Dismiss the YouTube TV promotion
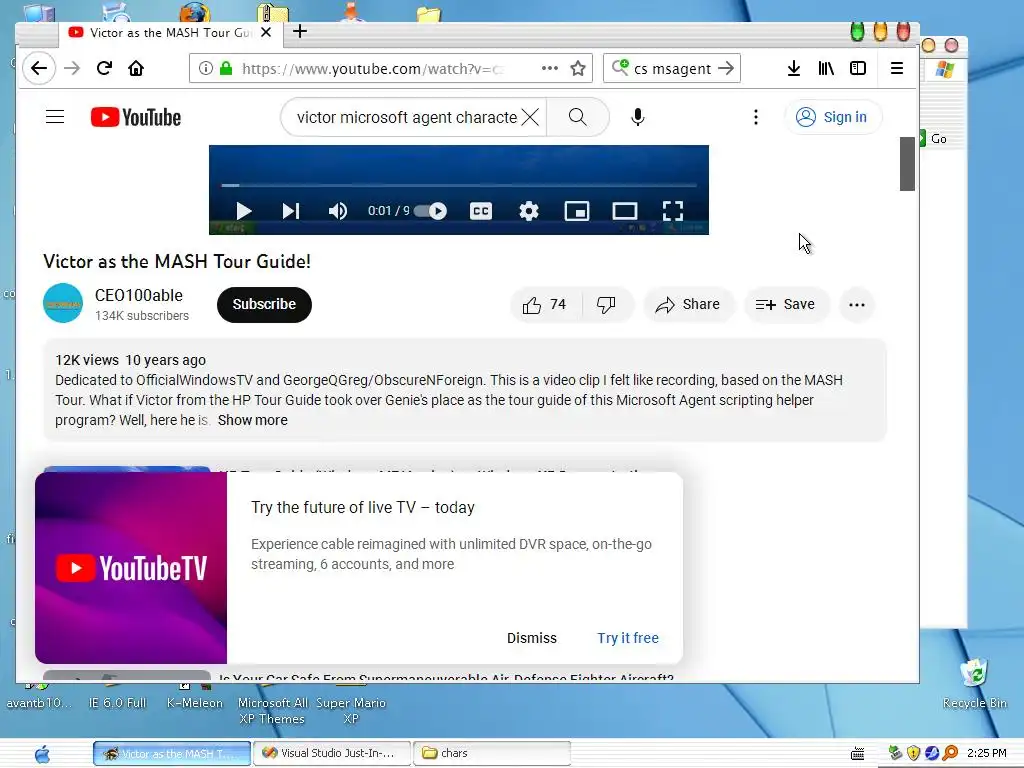1024x768 pixels. coord(532,638)
